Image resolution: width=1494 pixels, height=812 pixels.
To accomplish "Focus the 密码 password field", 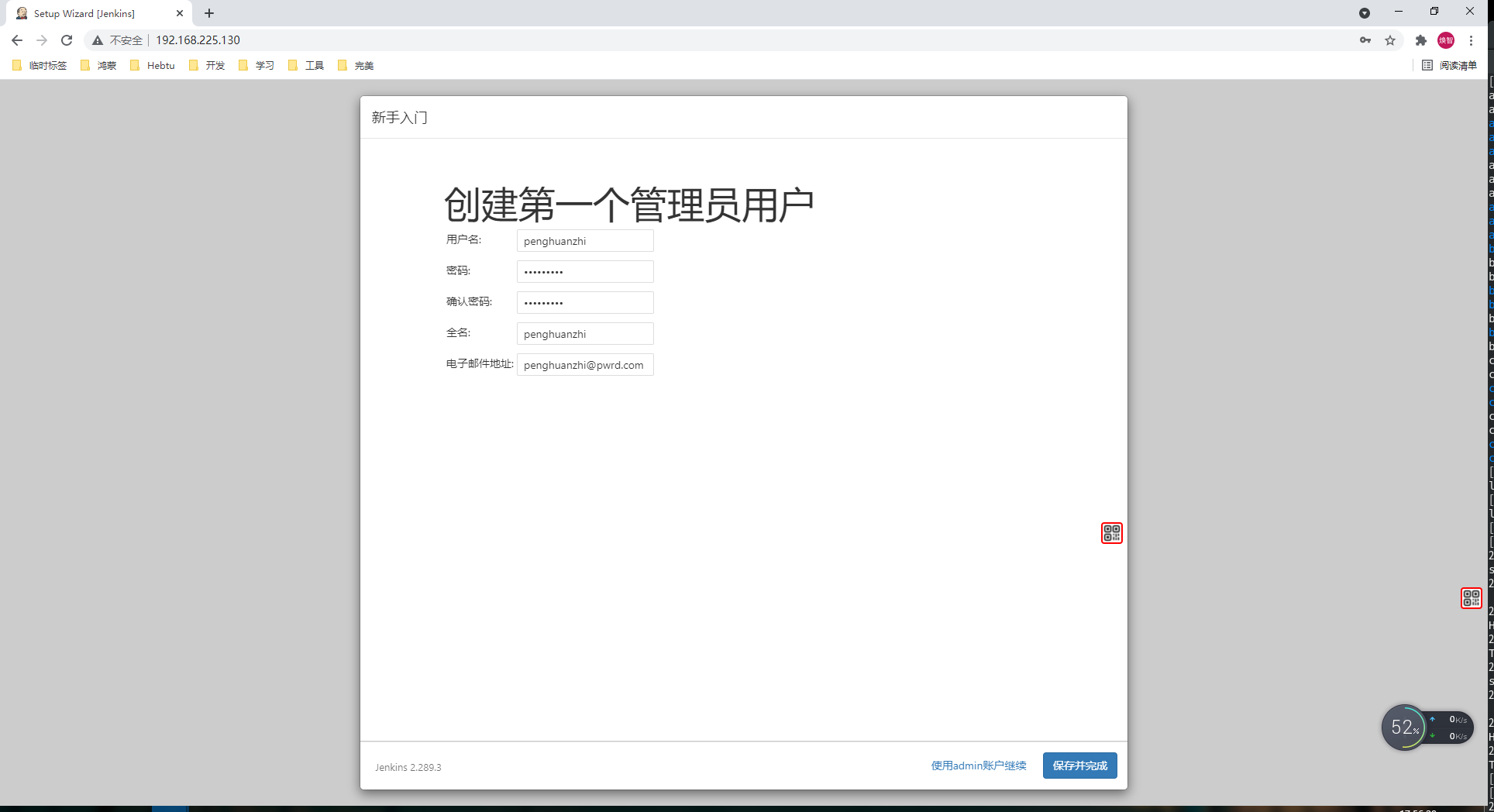I will click(585, 272).
